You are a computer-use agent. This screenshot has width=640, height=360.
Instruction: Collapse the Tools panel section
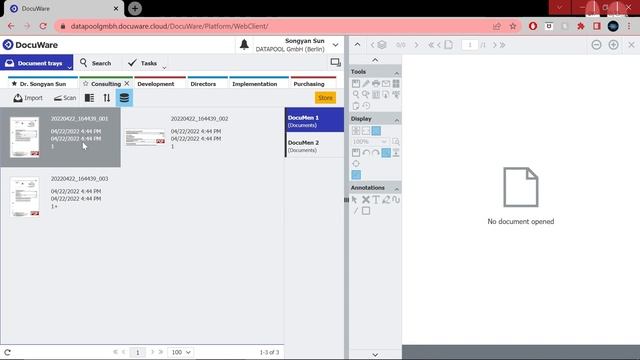pos(396,73)
